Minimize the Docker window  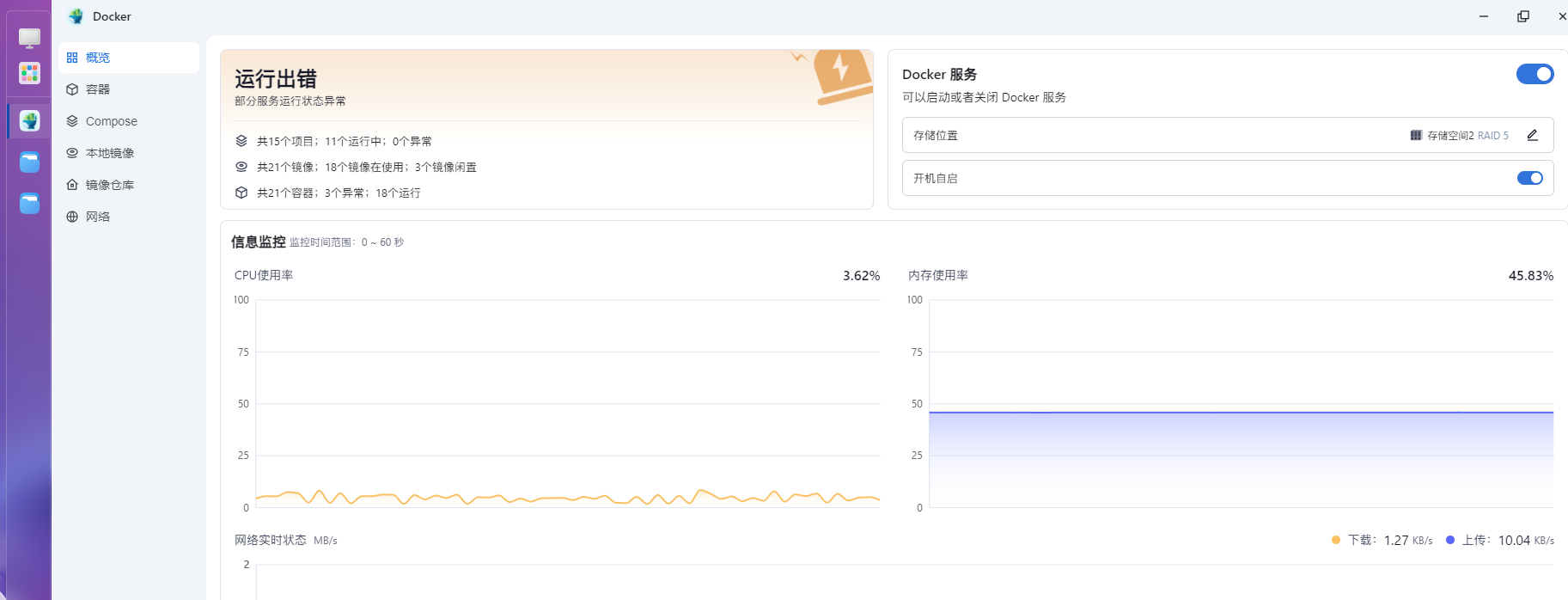coord(1483,16)
